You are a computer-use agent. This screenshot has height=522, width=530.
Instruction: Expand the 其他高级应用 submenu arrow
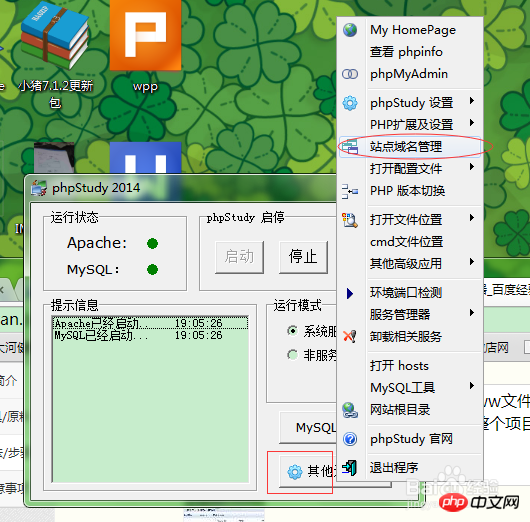point(472,262)
